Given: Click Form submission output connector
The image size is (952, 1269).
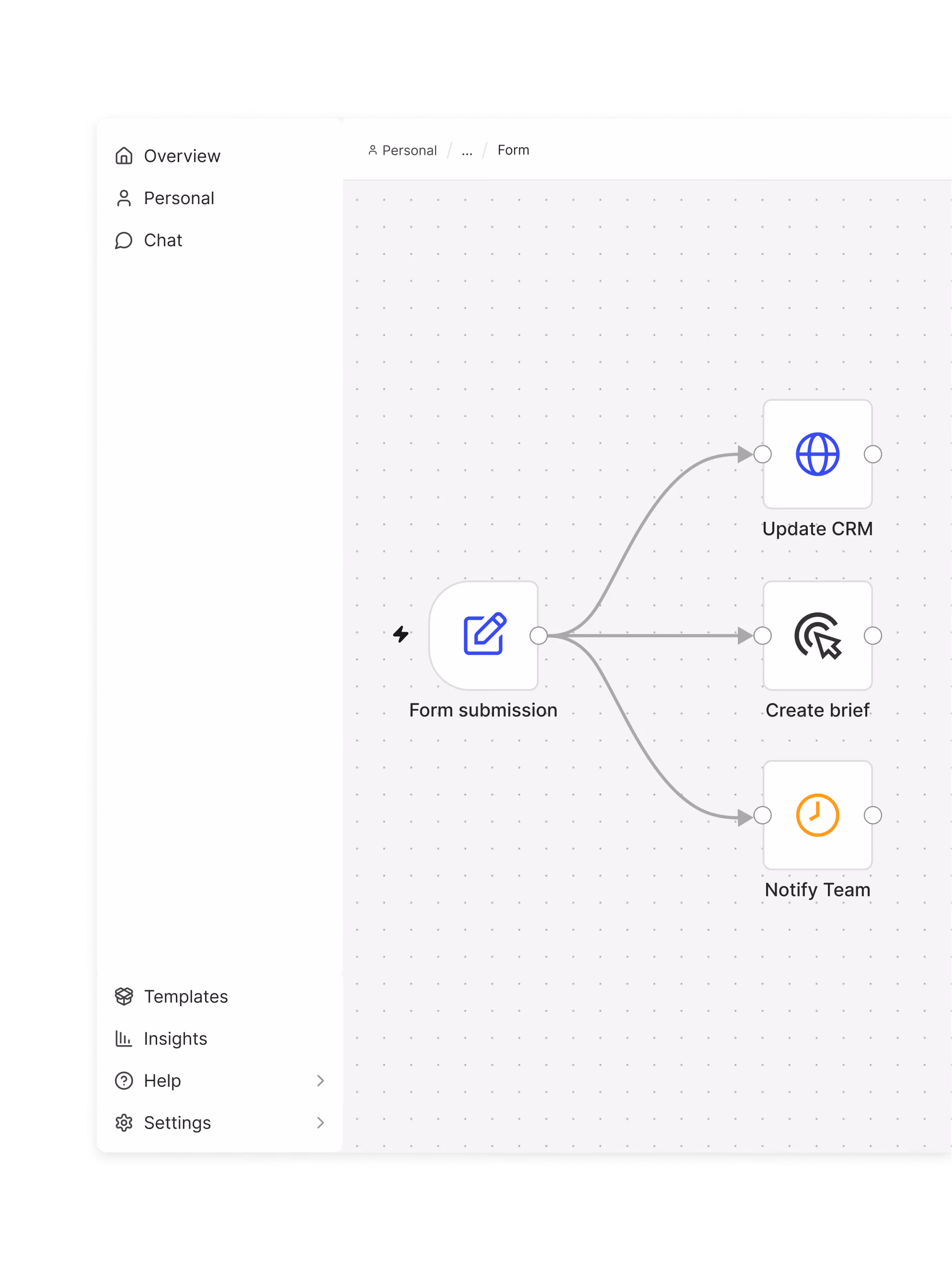Looking at the screenshot, I should (539, 635).
